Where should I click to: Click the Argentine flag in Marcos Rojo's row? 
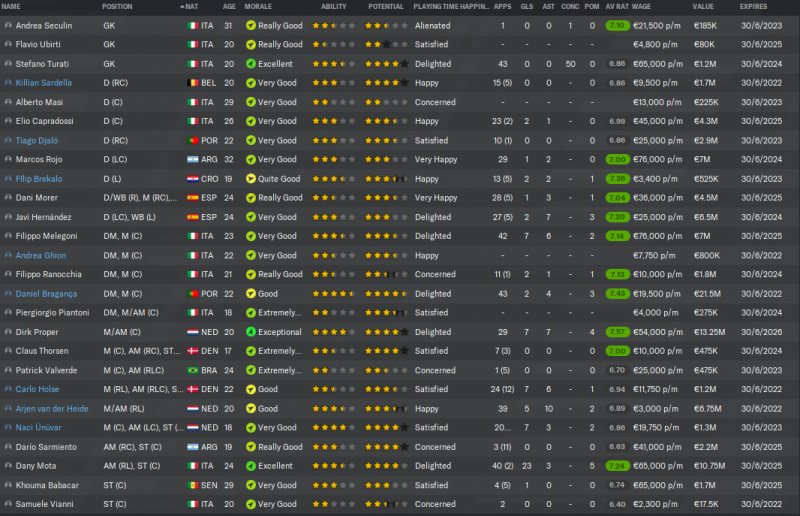point(193,160)
